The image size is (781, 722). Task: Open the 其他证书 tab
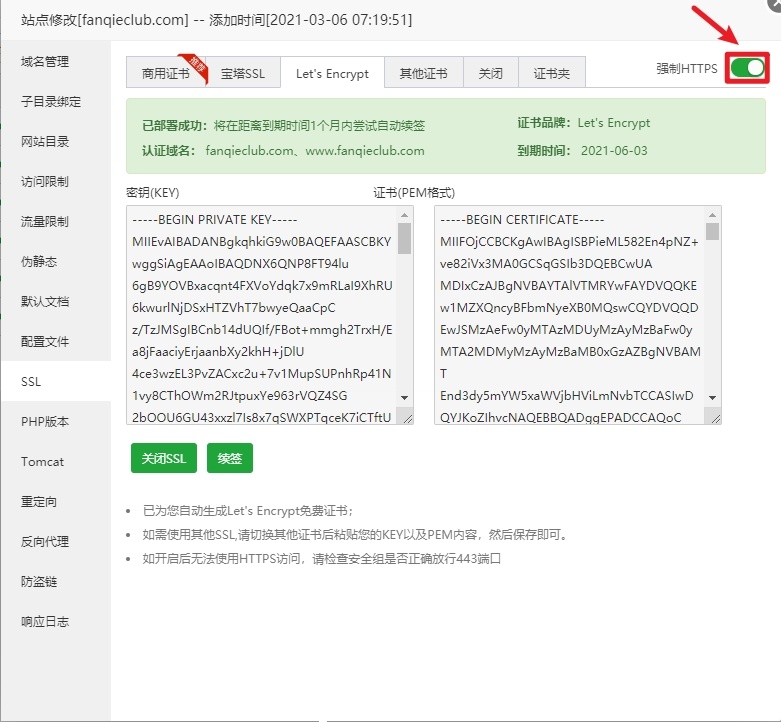pyautogui.click(x=423, y=74)
